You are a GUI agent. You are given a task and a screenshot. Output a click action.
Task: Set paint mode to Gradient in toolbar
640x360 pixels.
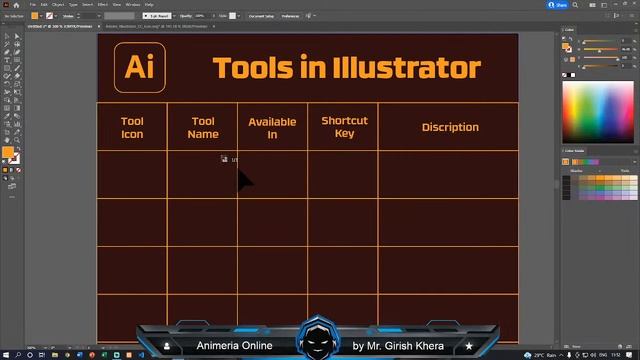coord(11,170)
